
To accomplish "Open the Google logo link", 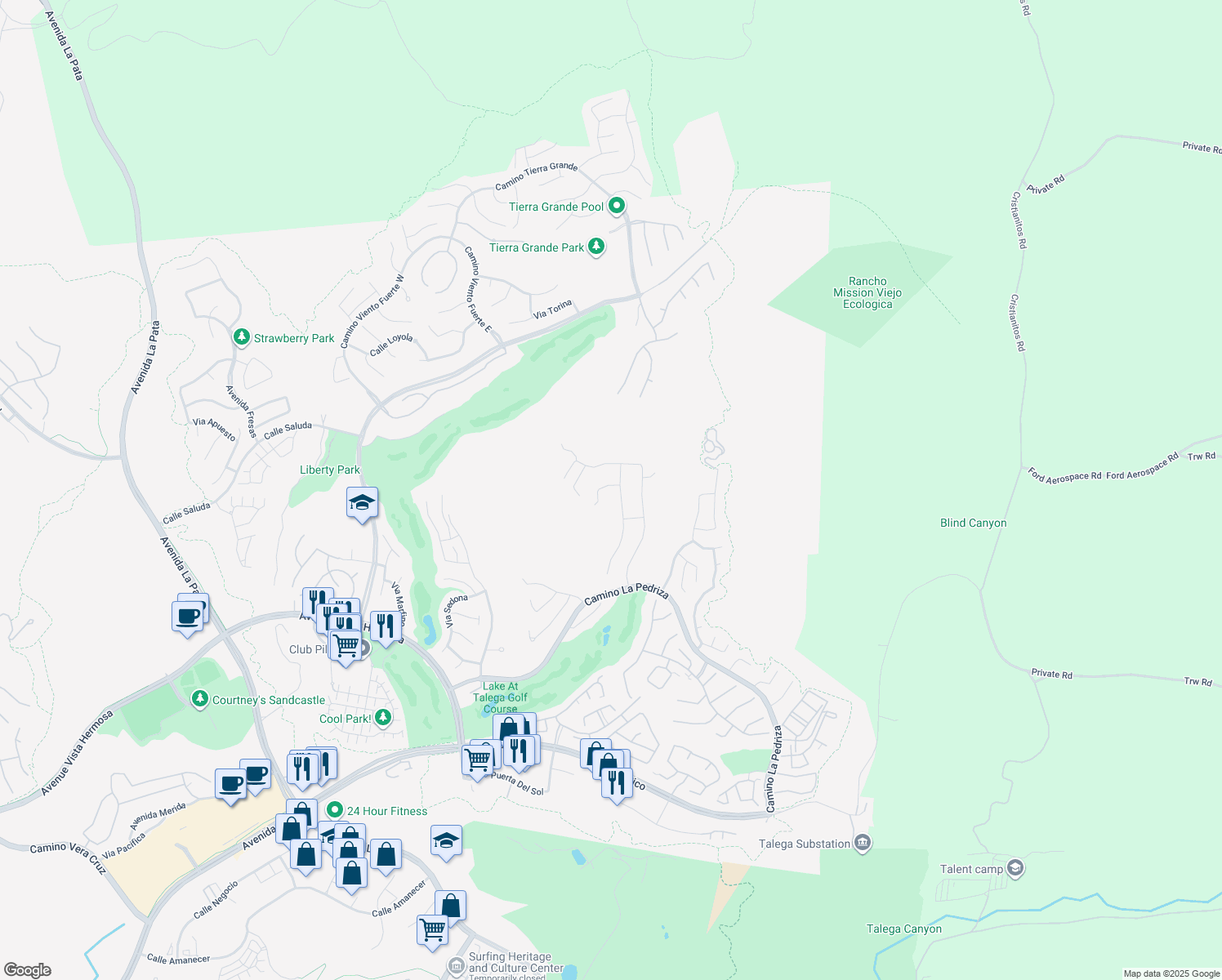I will (27, 969).
